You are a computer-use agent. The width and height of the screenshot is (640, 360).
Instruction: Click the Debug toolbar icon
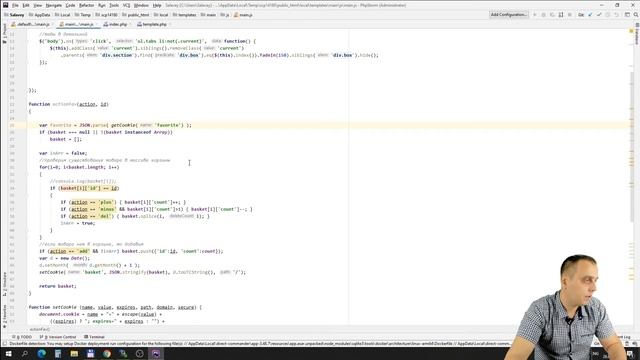coord(543,15)
